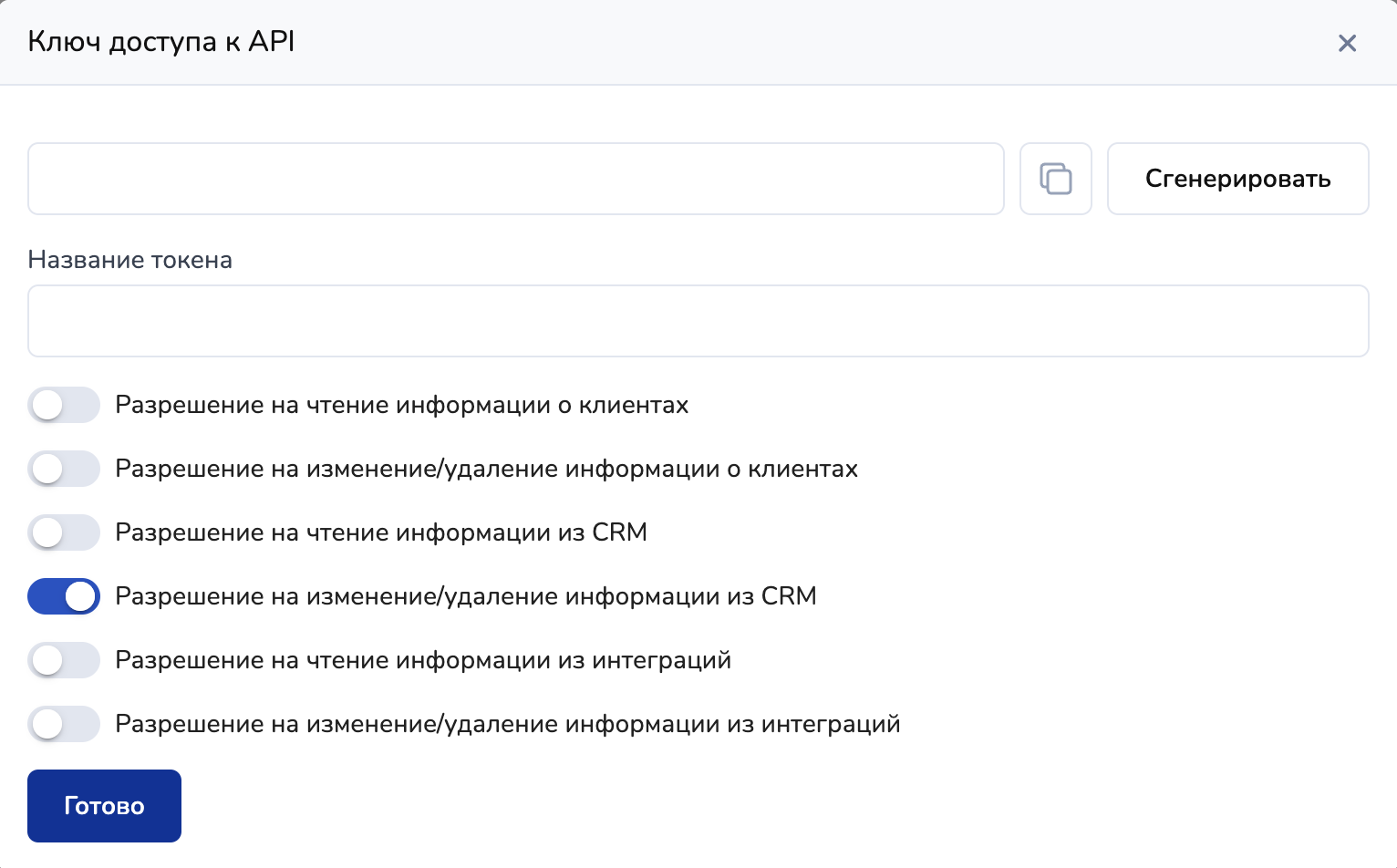Enable the integrations read permission switch

(x=64, y=660)
